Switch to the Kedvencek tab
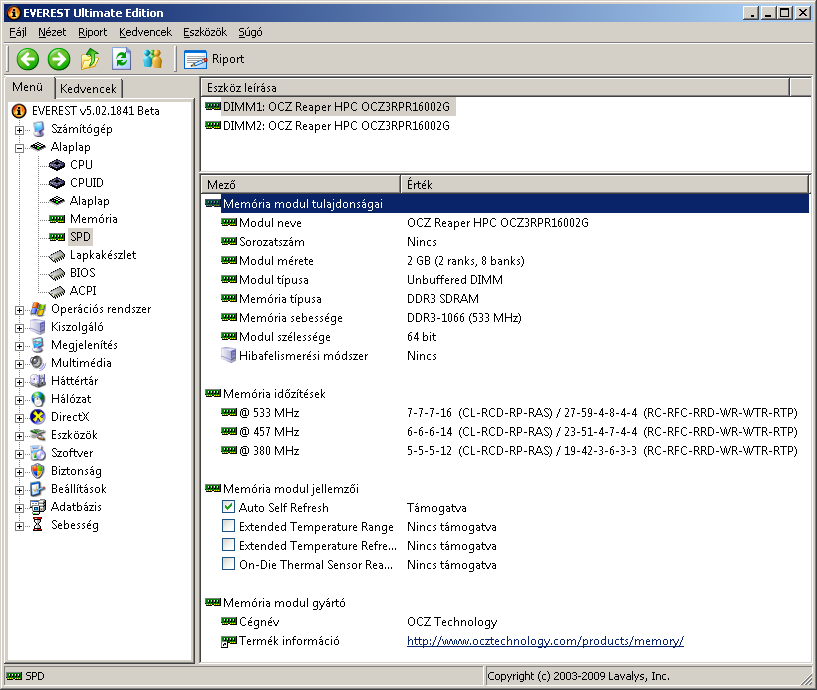817x690 pixels. click(x=89, y=89)
